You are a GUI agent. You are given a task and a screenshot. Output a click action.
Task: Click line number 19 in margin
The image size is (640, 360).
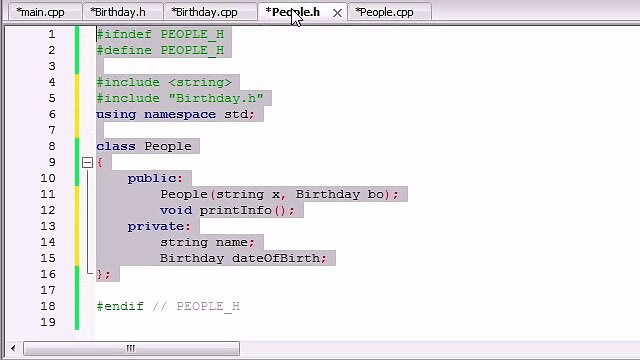click(48, 322)
